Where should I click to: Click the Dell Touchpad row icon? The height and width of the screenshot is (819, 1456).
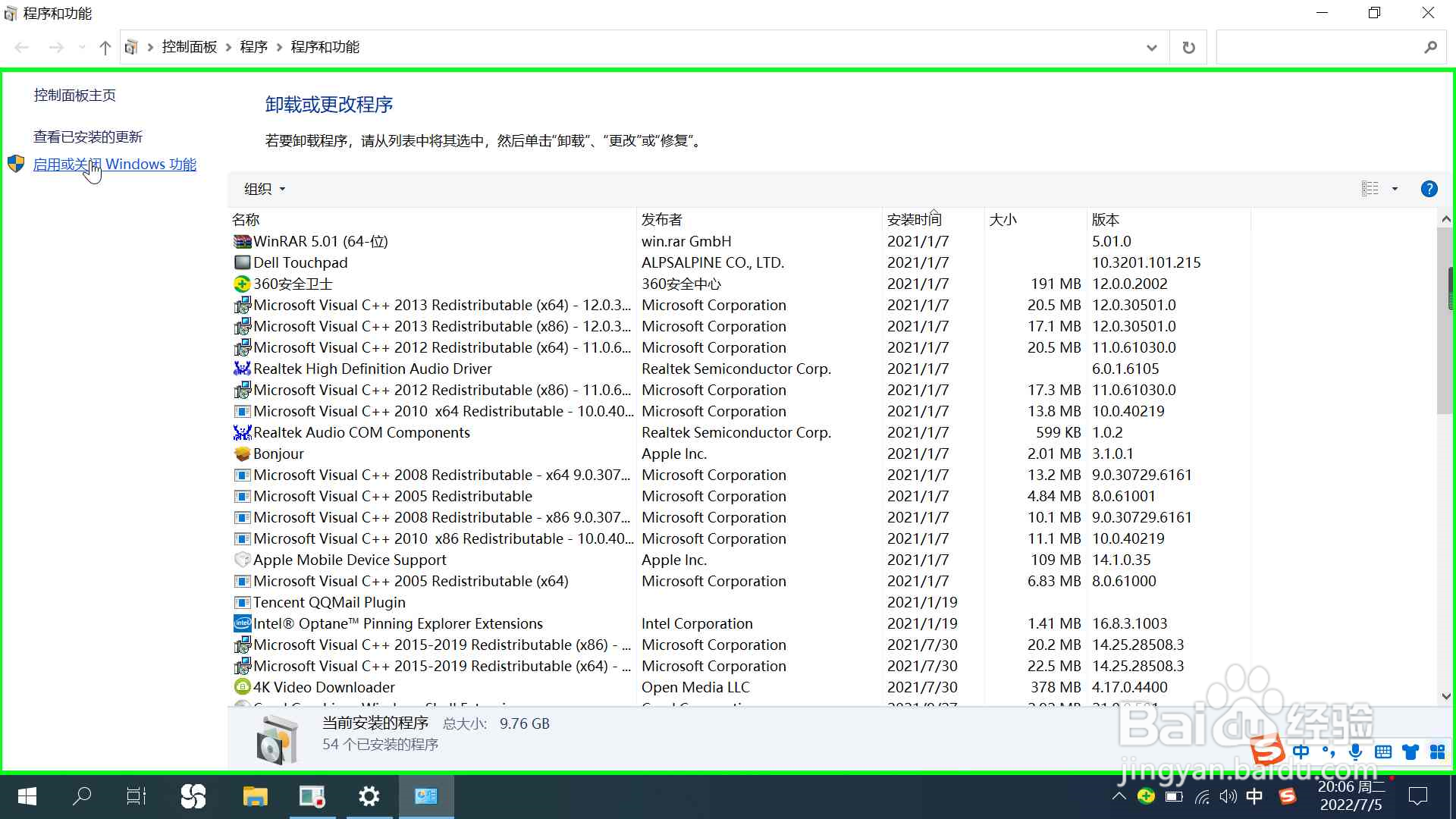pyautogui.click(x=242, y=262)
